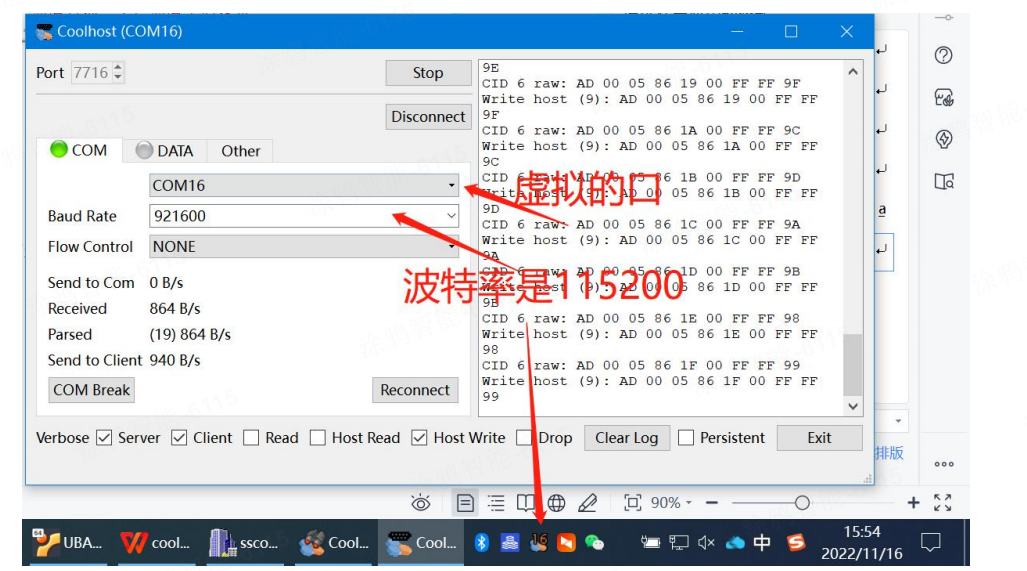Open the WPS cool... taskbar document
The image size is (1027, 571).
[x=155, y=543]
